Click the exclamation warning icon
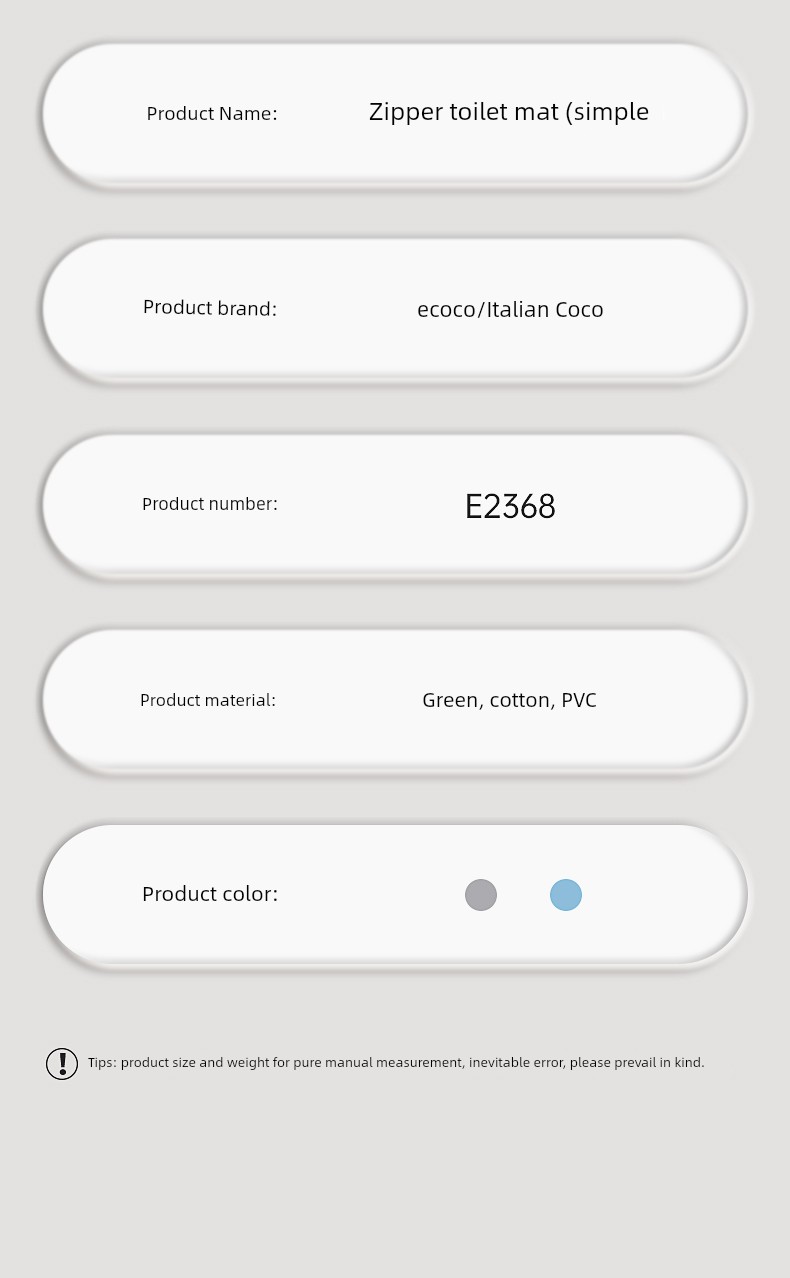 point(62,1063)
